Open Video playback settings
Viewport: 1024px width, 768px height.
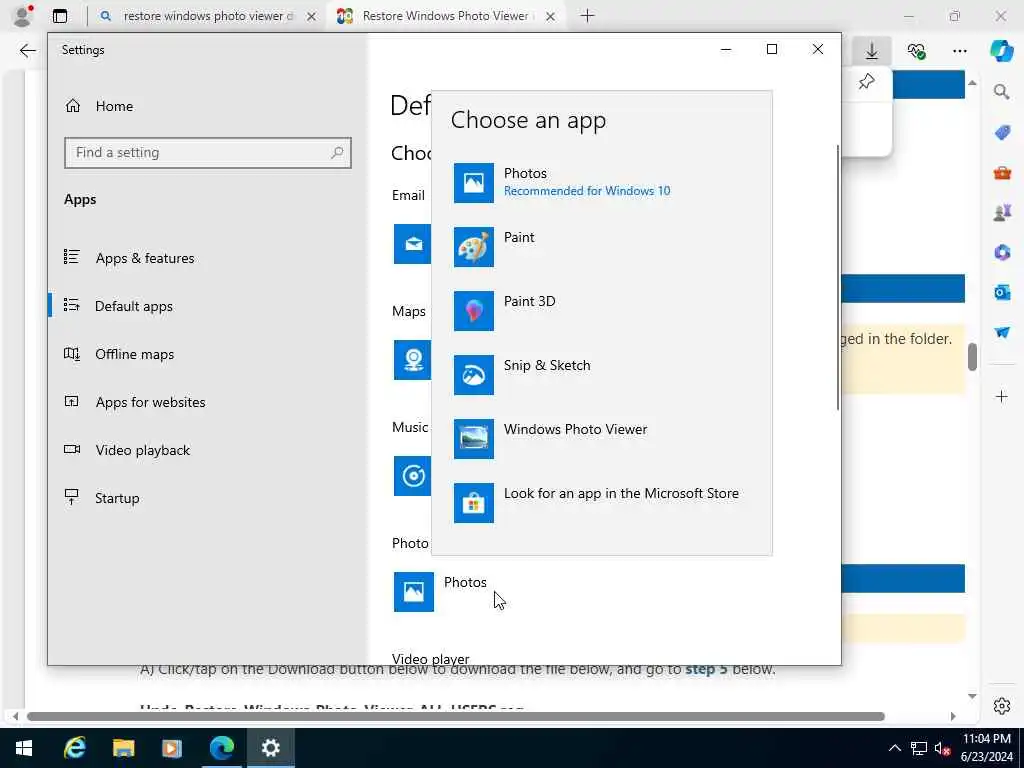click(208, 450)
